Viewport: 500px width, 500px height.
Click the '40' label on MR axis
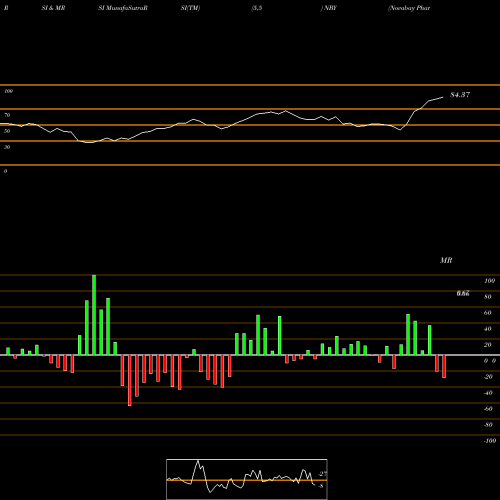click(x=488, y=329)
